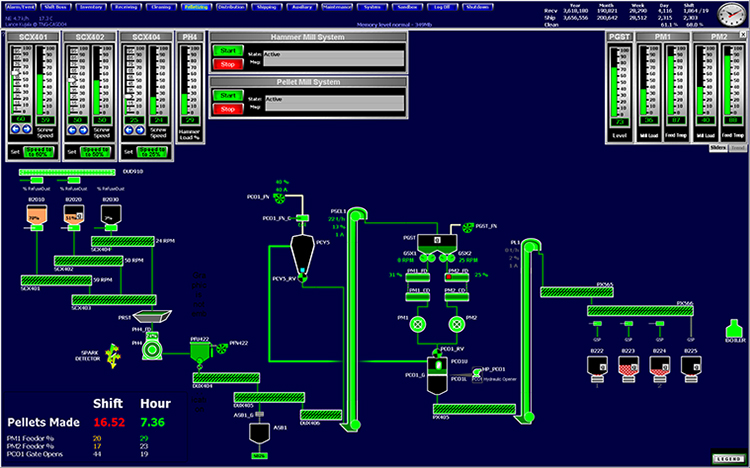Screen dimensions: 750x468
Task: Start the Hammer Mill System
Action: tap(228, 51)
